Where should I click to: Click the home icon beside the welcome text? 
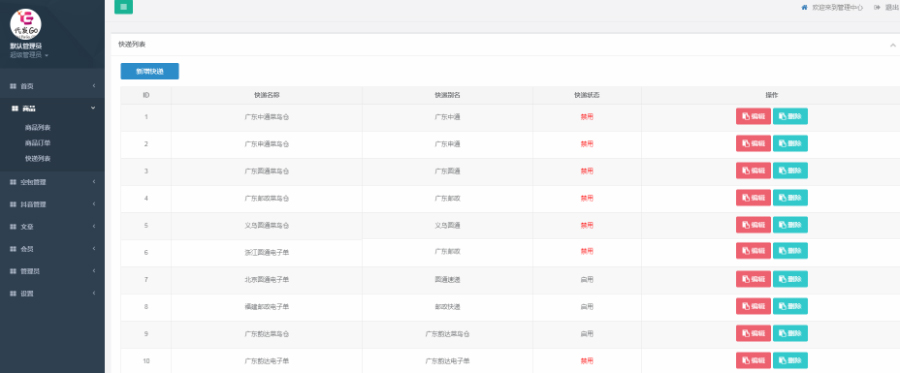click(804, 7)
